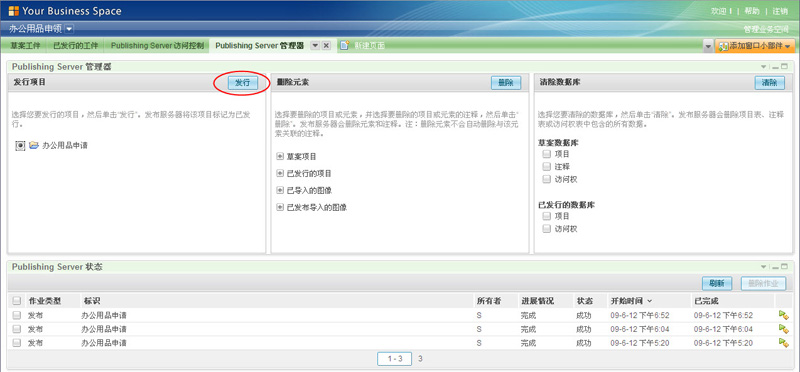The width and height of the screenshot is (800, 372).
Task: Switch to the 已发行的工件 tab
Action: point(76,45)
